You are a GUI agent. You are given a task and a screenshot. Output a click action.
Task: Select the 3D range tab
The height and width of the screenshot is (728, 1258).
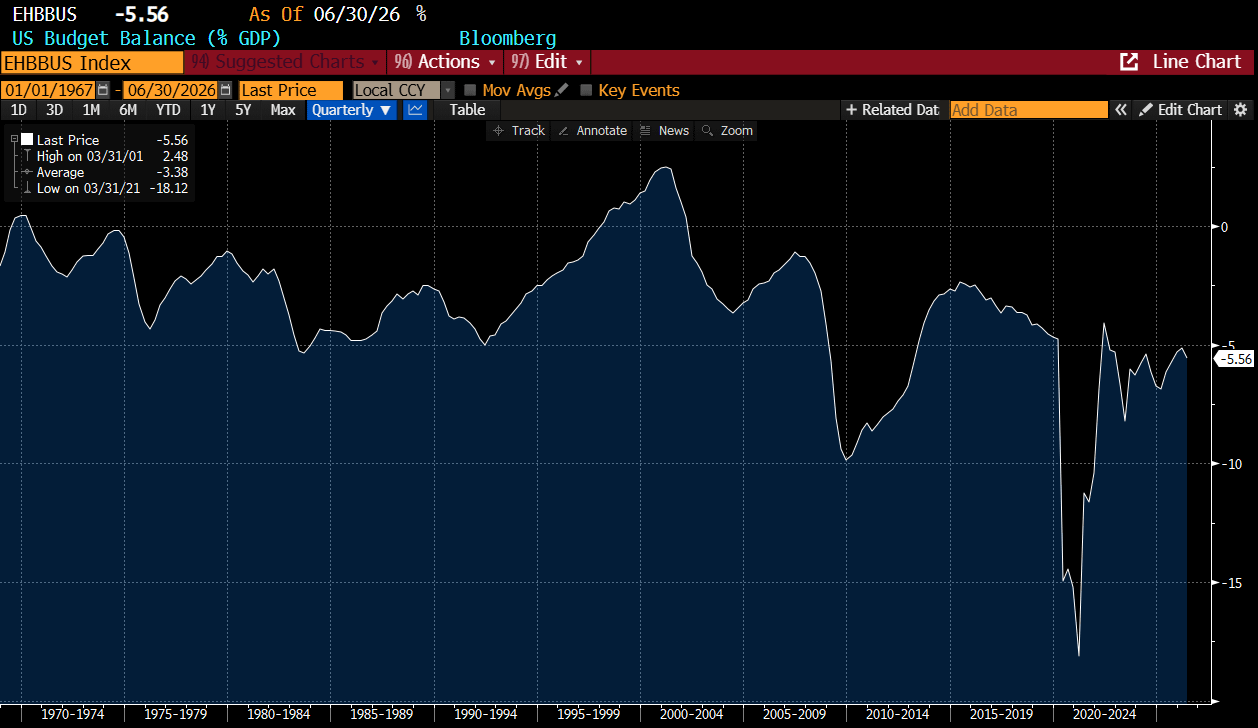pos(54,110)
